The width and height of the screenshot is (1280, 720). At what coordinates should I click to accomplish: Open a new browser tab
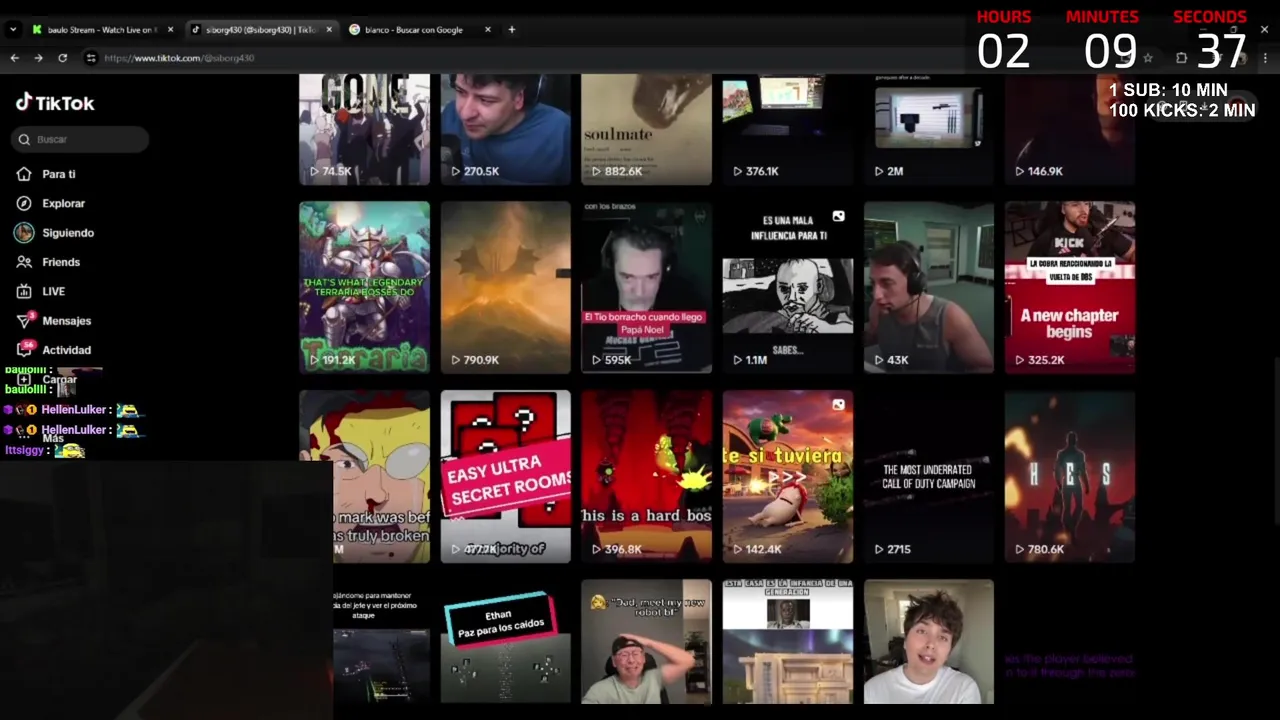[511, 30]
